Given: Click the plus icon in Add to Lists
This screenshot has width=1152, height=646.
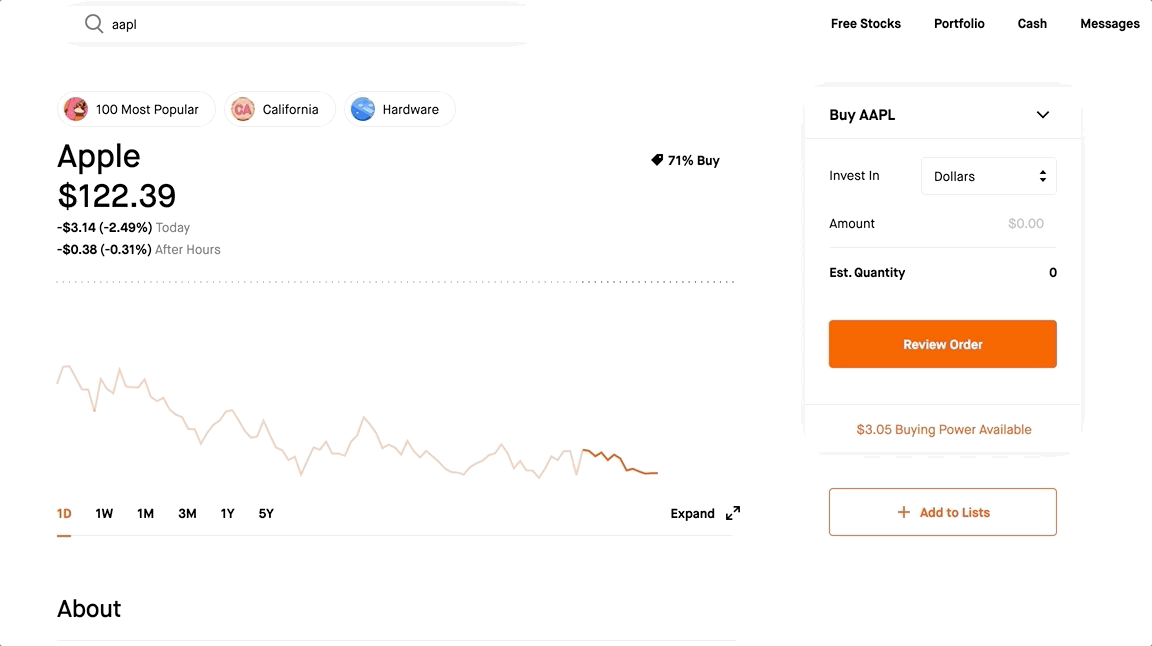Looking at the screenshot, I should [x=903, y=512].
